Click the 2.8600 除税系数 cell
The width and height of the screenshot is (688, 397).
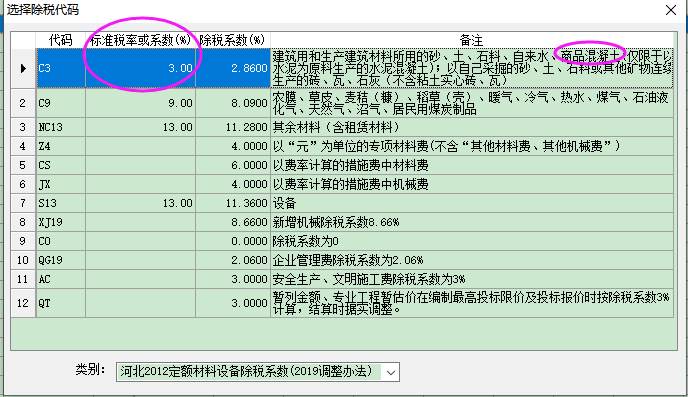[x=233, y=68]
